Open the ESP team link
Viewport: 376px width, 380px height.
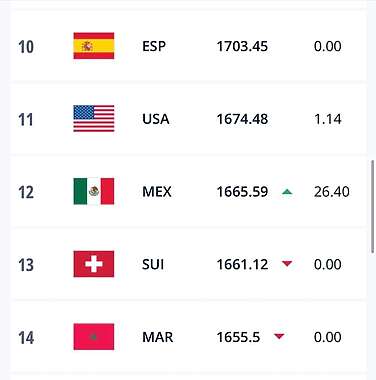tap(154, 46)
